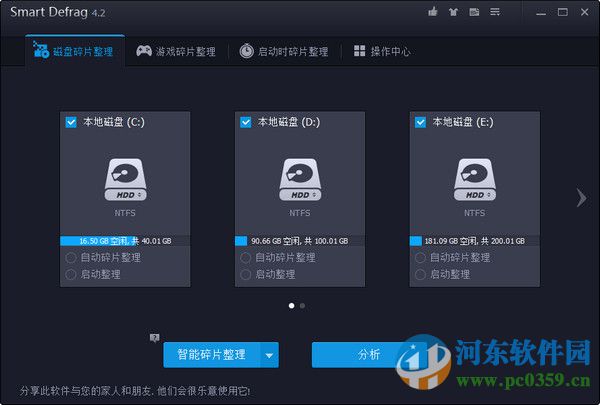Open the 操作中心 tab
Image resolution: width=600 pixels, height=405 pixels.
pyautogui.click(x=382, y=51)
